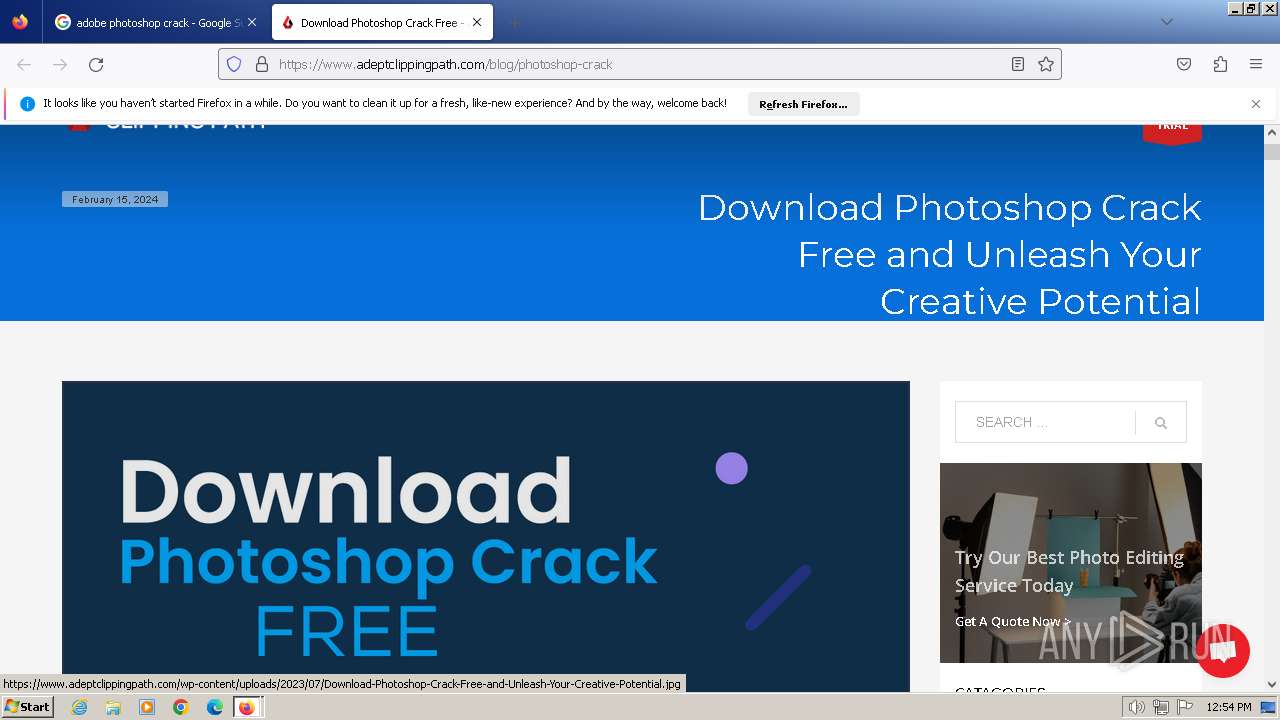
Task: Launch Internet Explorer from taskbar
Action: point(79,707)
